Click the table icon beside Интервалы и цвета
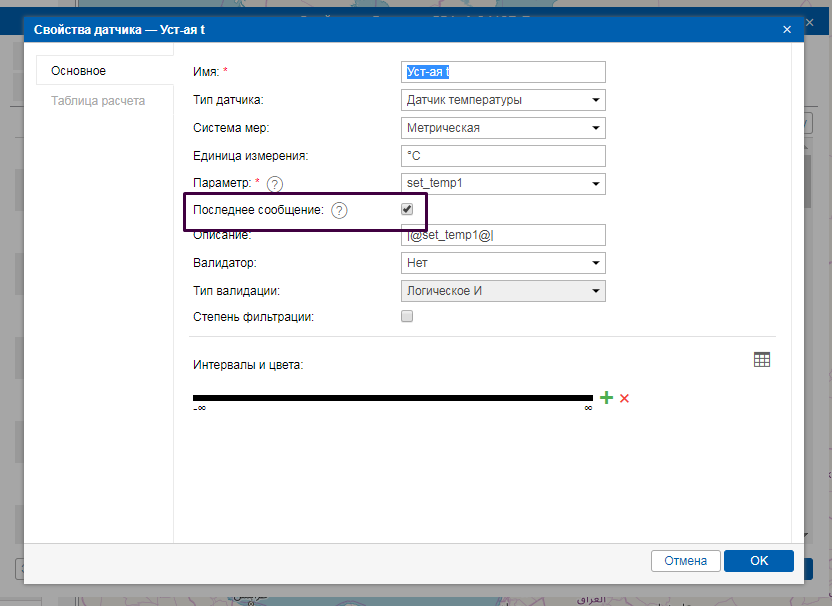The image size is (832, 606). (x=762, y=360)
